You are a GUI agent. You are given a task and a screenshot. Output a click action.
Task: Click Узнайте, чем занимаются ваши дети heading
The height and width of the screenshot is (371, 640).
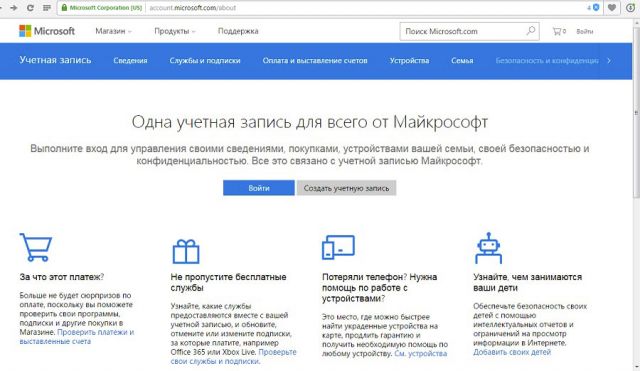pyautogui.click(x=527, y=282)
